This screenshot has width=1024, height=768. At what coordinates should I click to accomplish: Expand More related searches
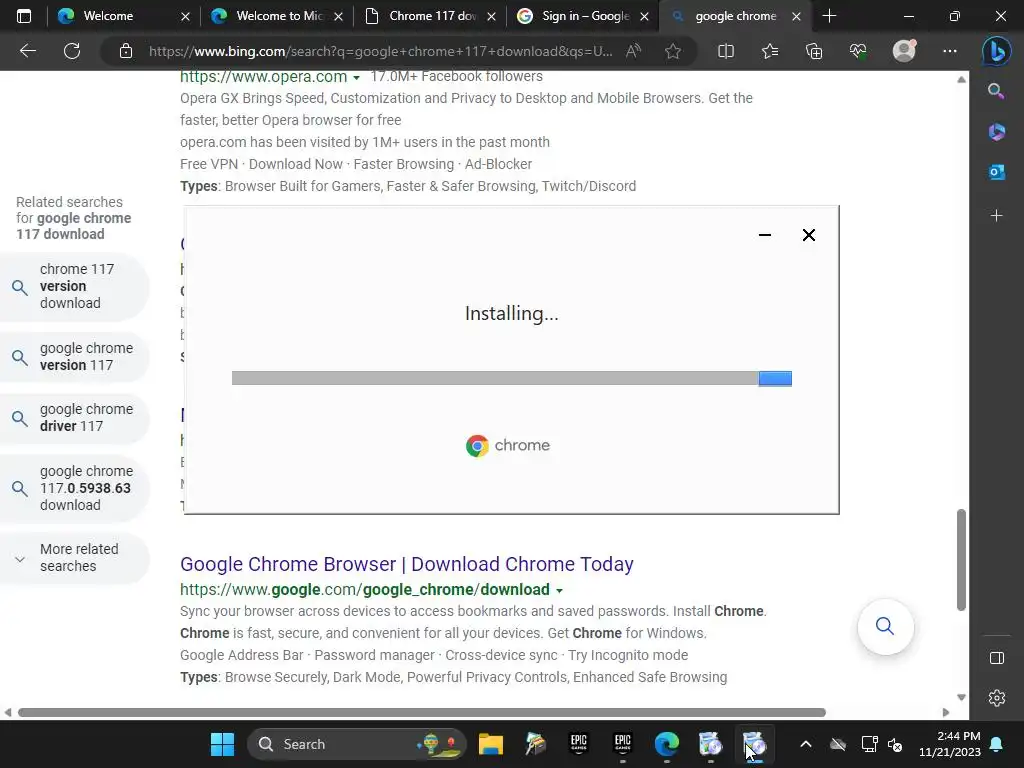(x=74, y=558)
